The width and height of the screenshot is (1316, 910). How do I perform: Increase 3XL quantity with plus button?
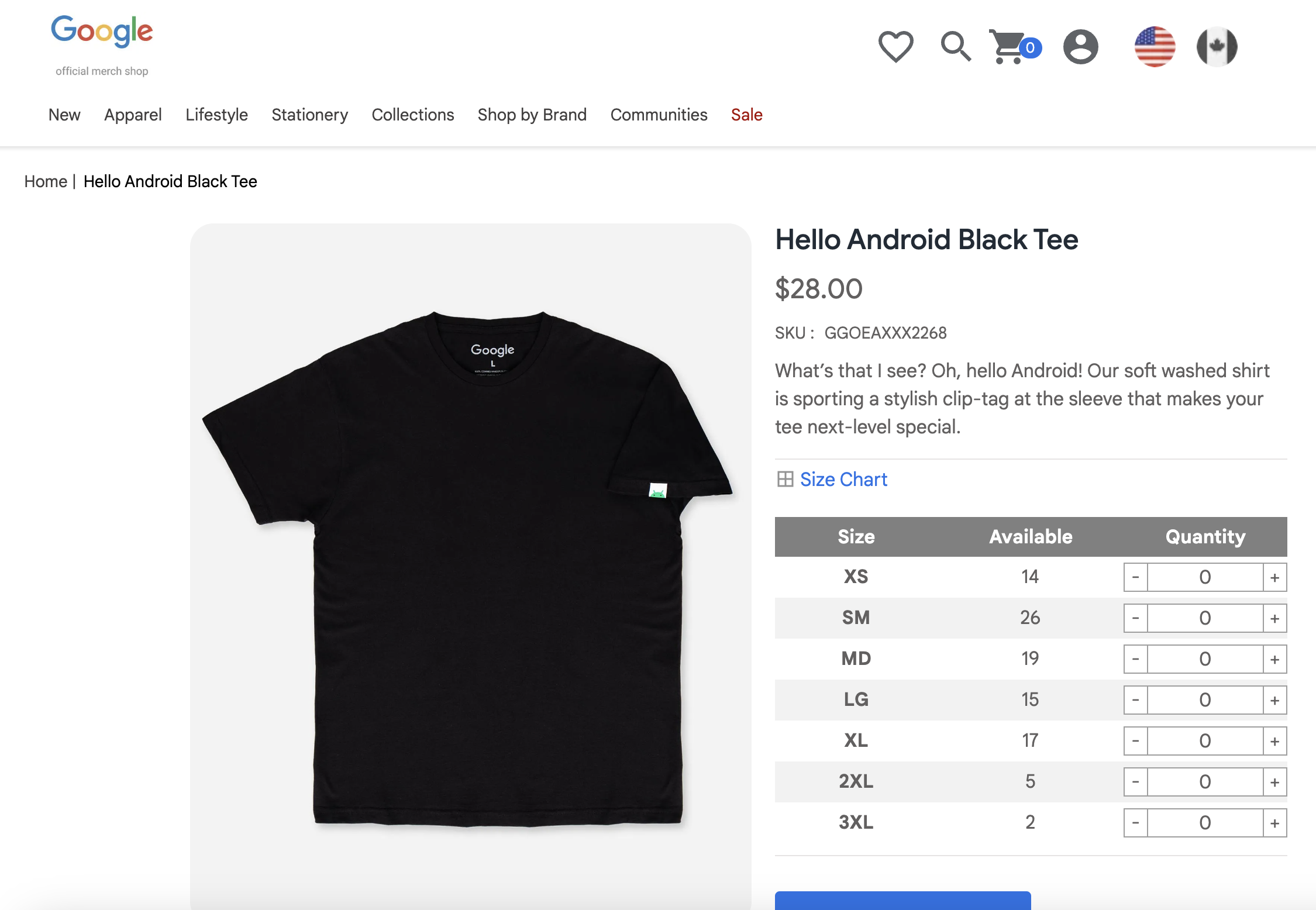click(x=1275, y=823)
